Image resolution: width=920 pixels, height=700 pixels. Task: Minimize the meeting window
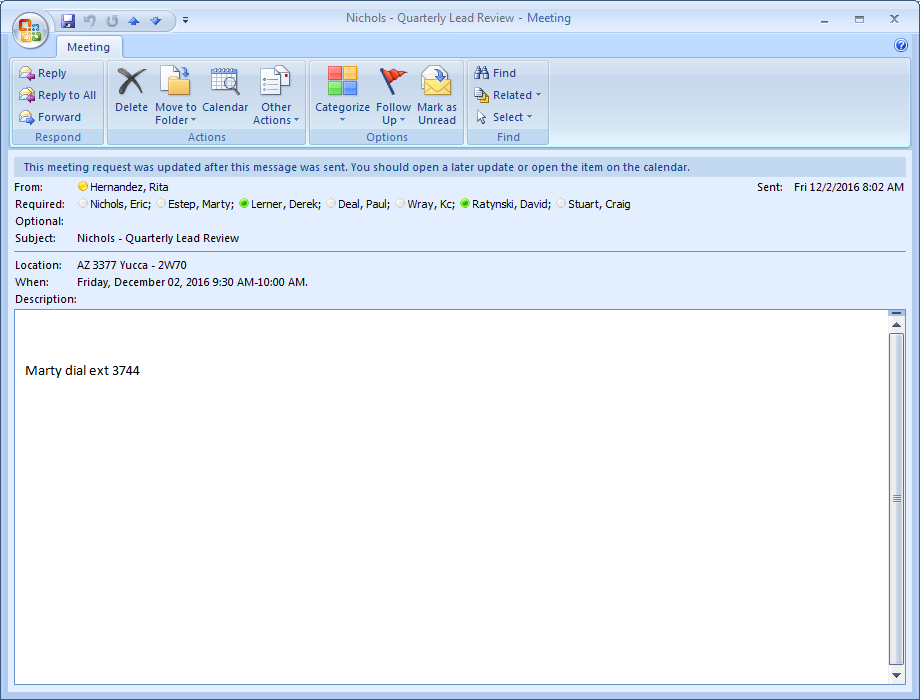click(824, 19)
